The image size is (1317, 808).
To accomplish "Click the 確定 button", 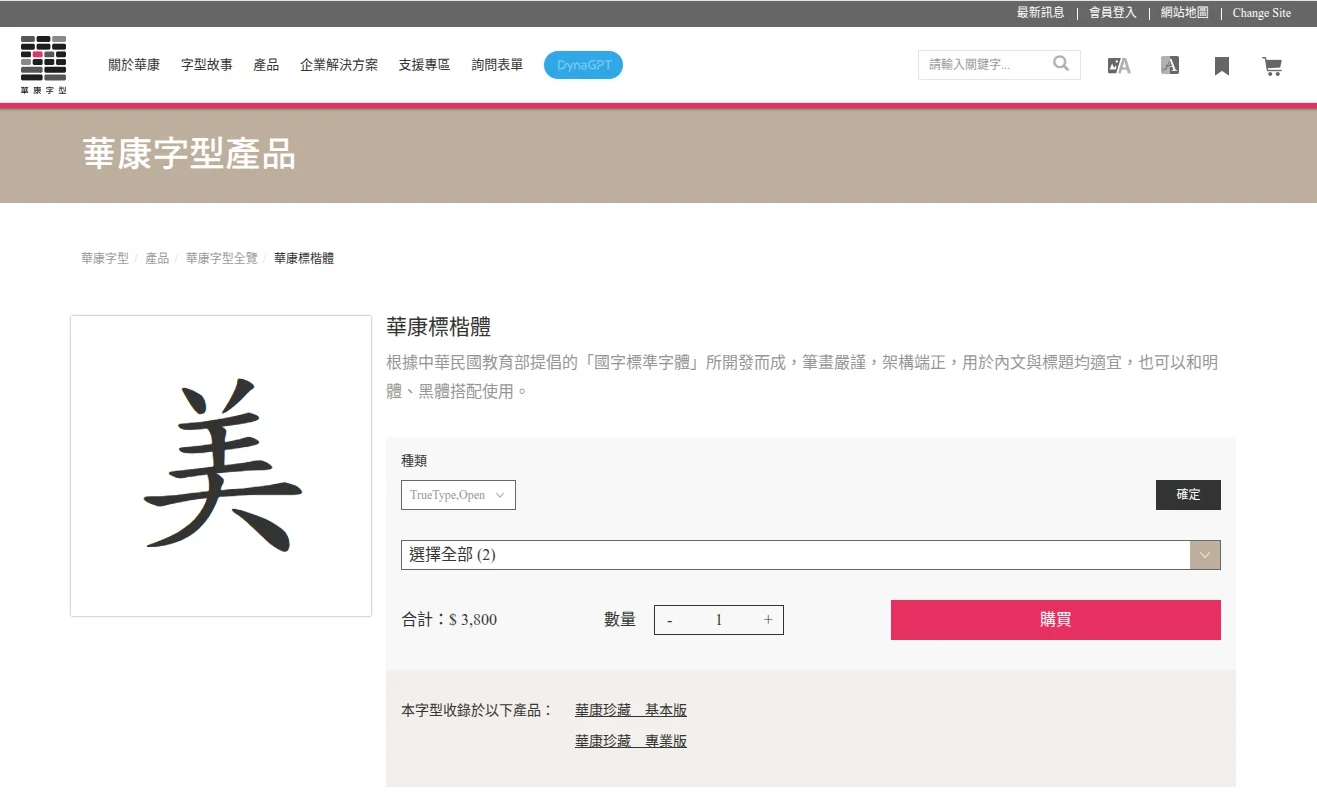I will point(1188,495).
